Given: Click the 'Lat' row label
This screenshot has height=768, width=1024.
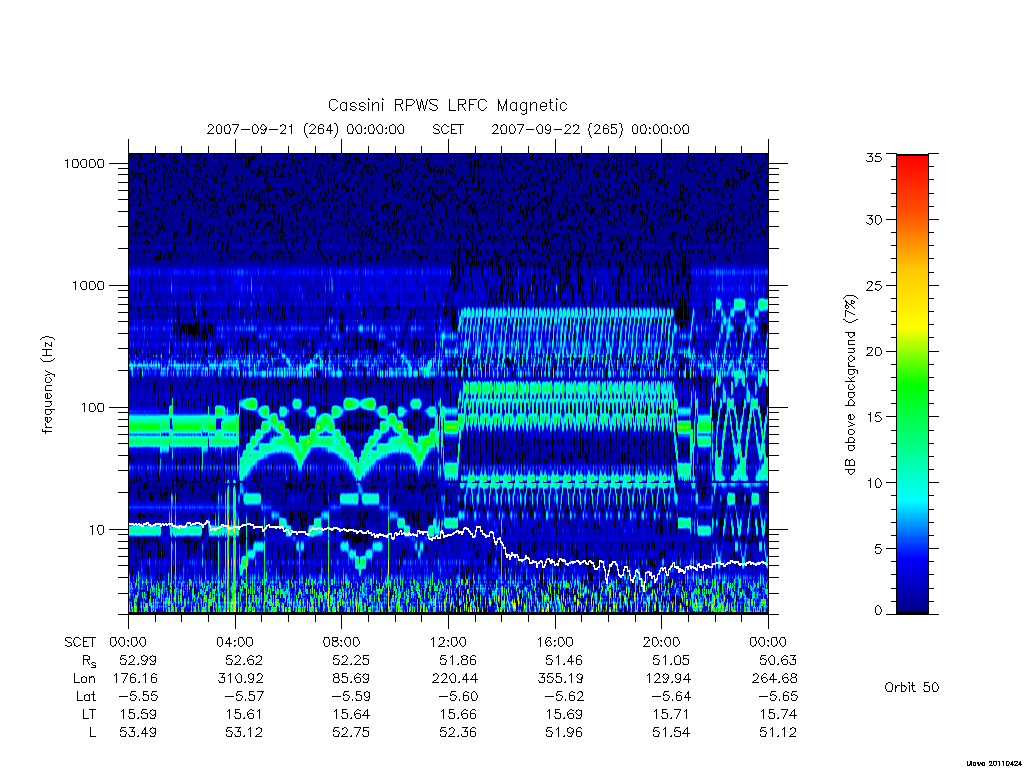Looking at the screenshot, I should point(86,696).
